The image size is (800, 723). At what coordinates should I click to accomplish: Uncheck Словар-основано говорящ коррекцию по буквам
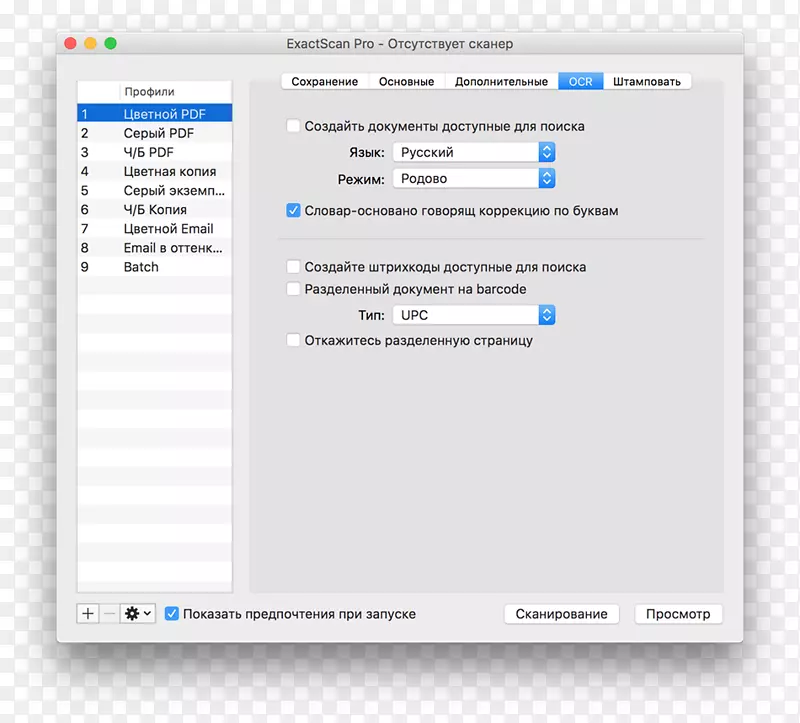293,210
